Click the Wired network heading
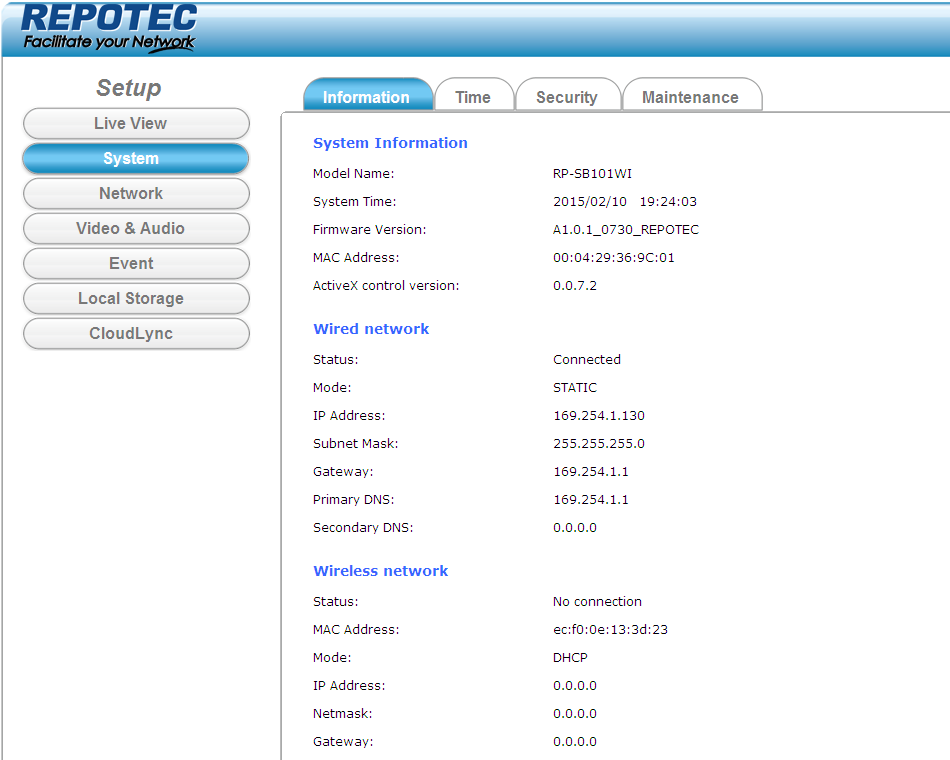Screen dimensions: 950x760 click(x=371, y=329)
